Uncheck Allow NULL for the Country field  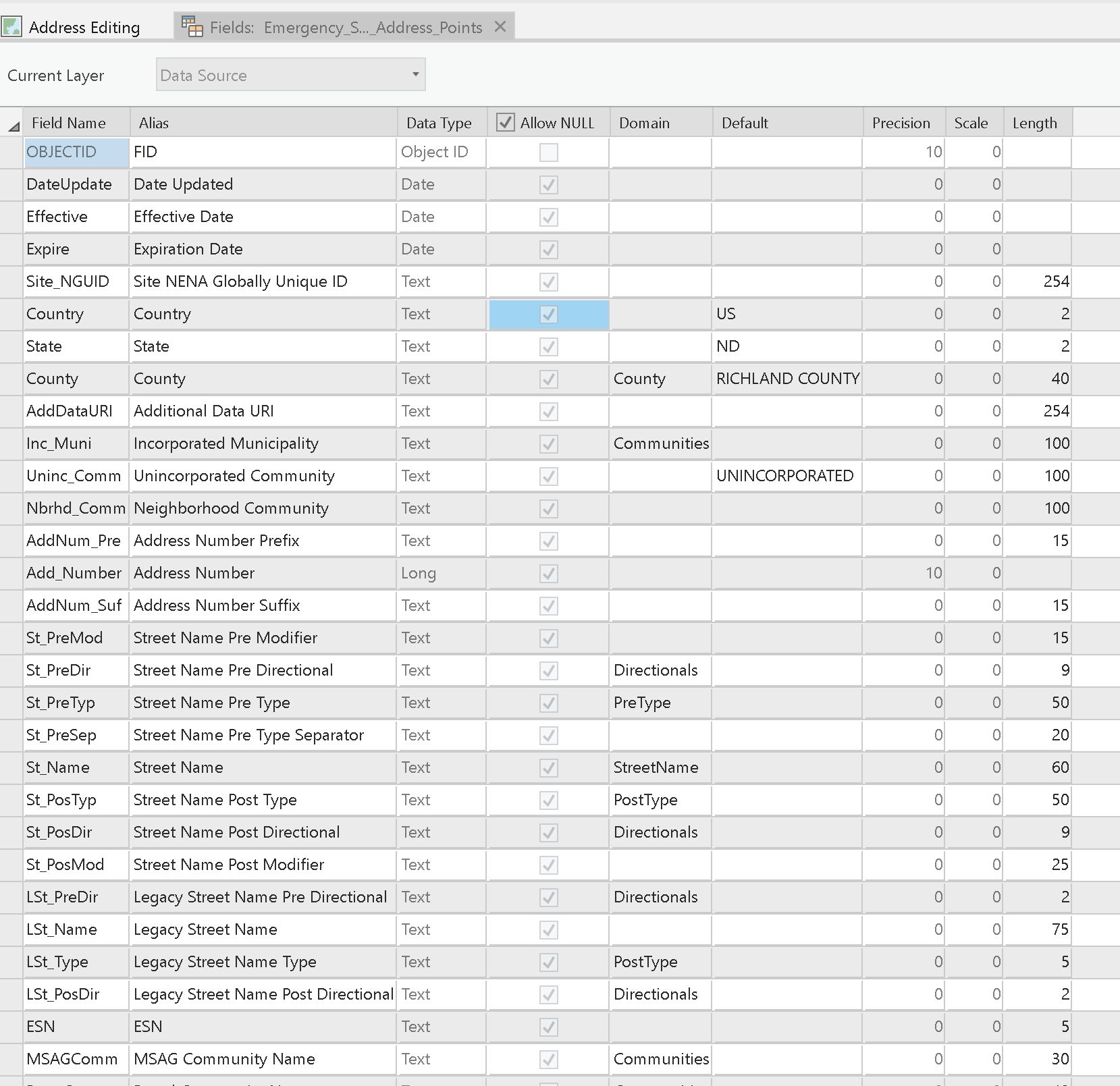tap(548, 314)
